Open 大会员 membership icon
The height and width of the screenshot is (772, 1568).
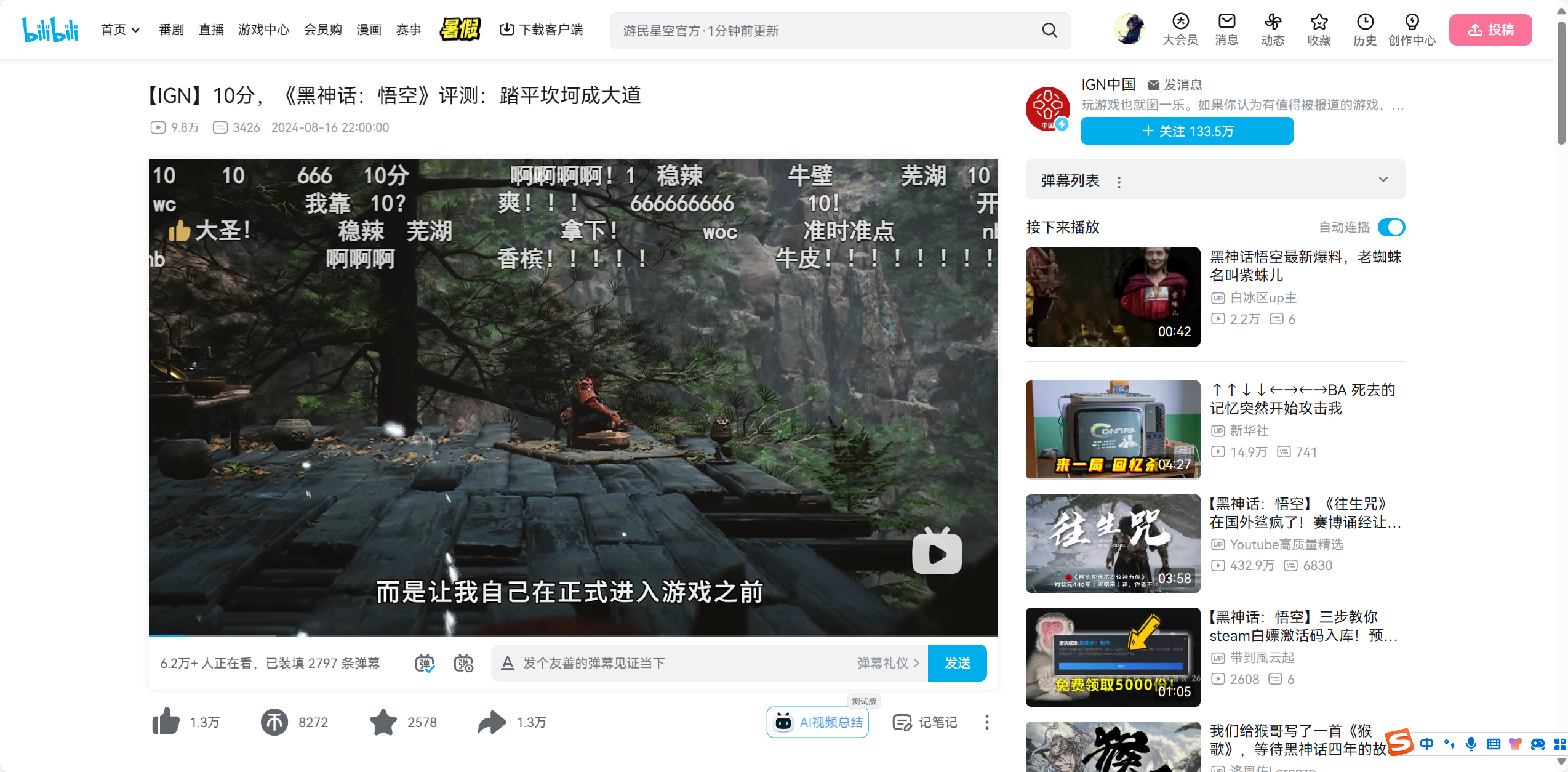(1180, 30)
